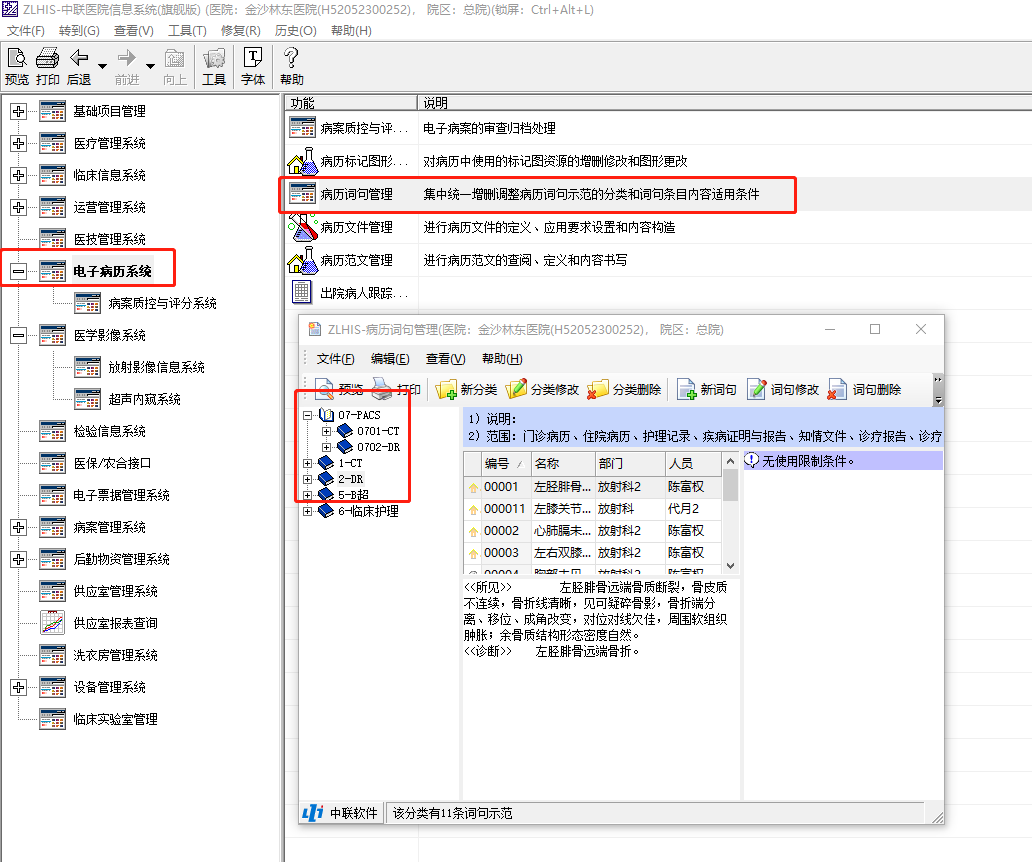
Task: Click the 功能 column header
Action: pyautogui.click(x=351, y=103)
